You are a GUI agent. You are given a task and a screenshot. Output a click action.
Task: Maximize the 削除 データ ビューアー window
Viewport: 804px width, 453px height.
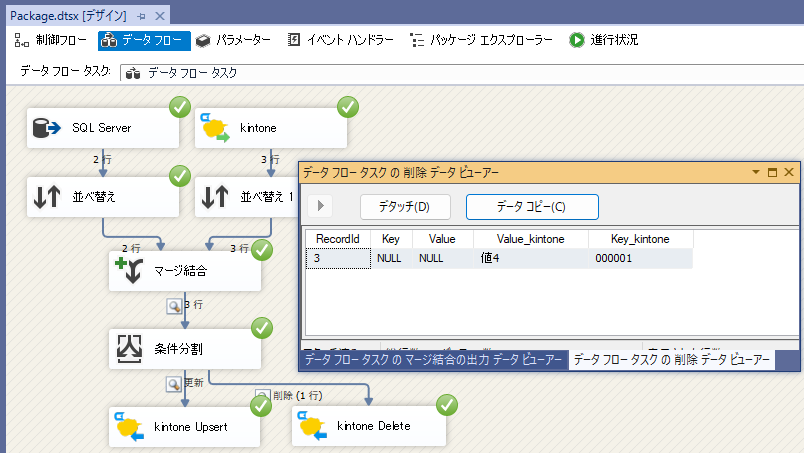(772, 172)
